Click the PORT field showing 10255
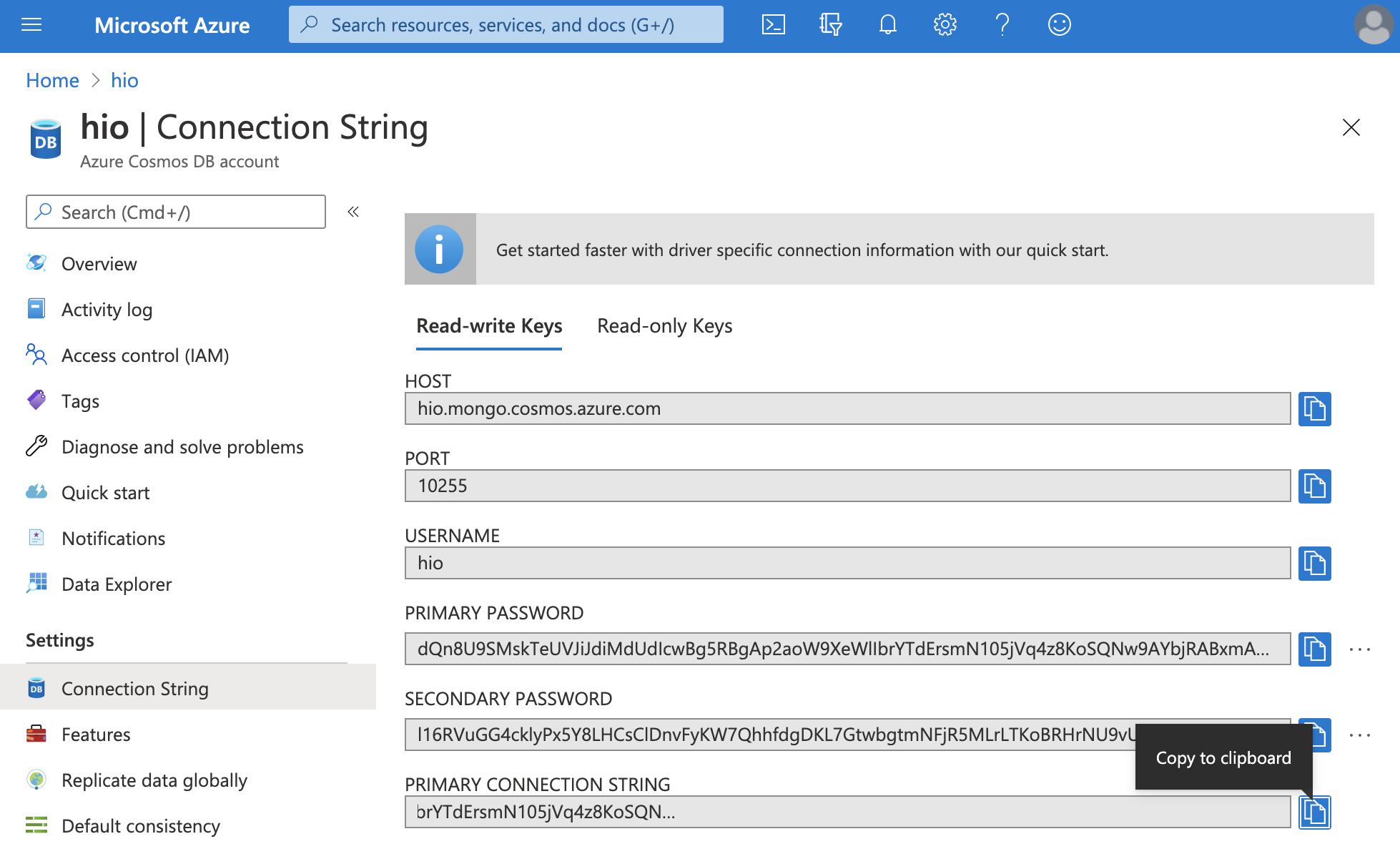 click(x=847, y=486)
